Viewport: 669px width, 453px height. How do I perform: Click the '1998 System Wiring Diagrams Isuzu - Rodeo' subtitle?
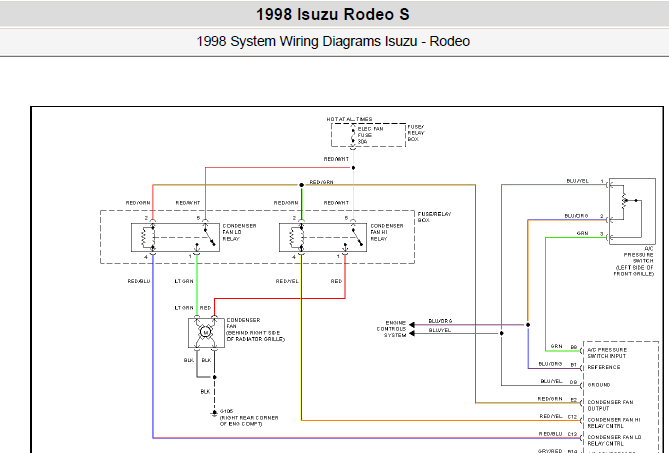(x=333, y=41)
